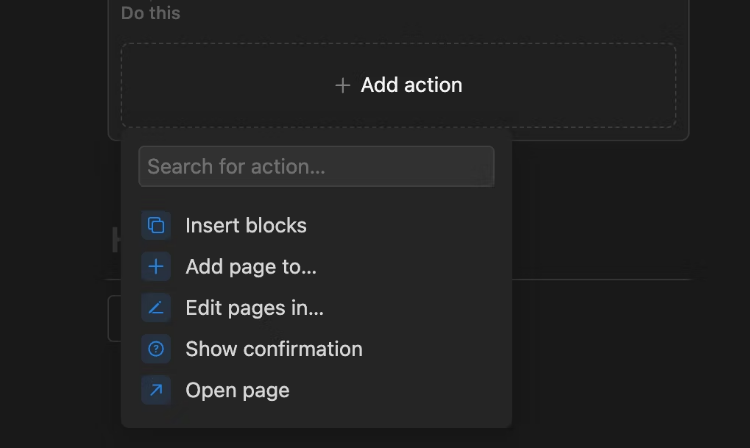Click the arrow icon beside Open page
The width and height of the screenshot is (750, 448).
pos(156,390)
